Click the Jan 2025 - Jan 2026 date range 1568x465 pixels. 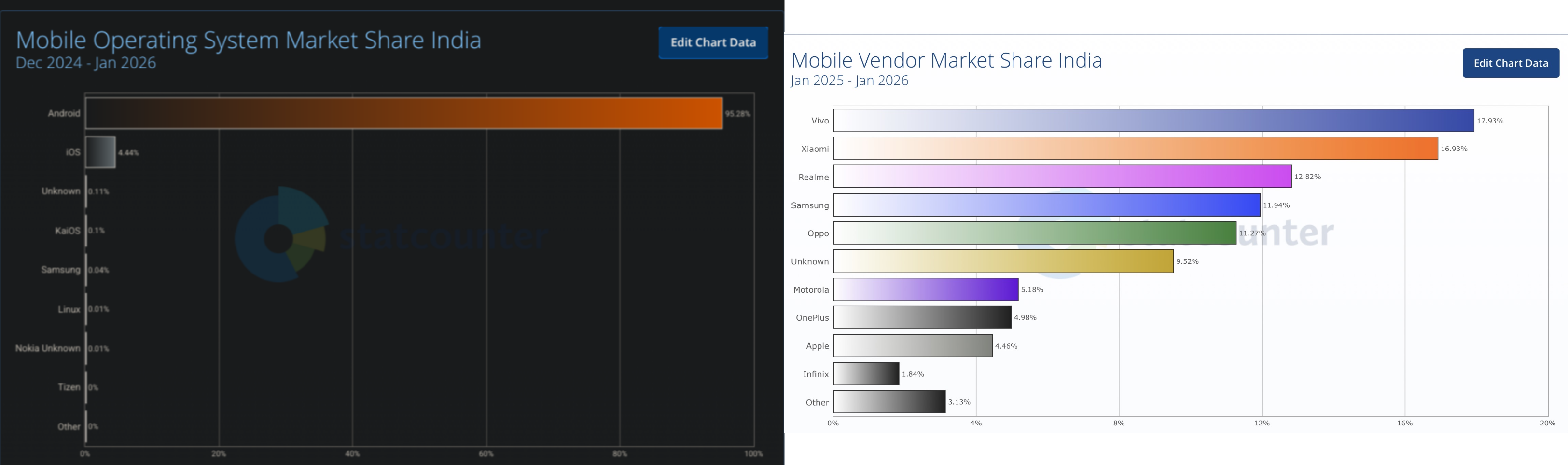pos(849,81)
